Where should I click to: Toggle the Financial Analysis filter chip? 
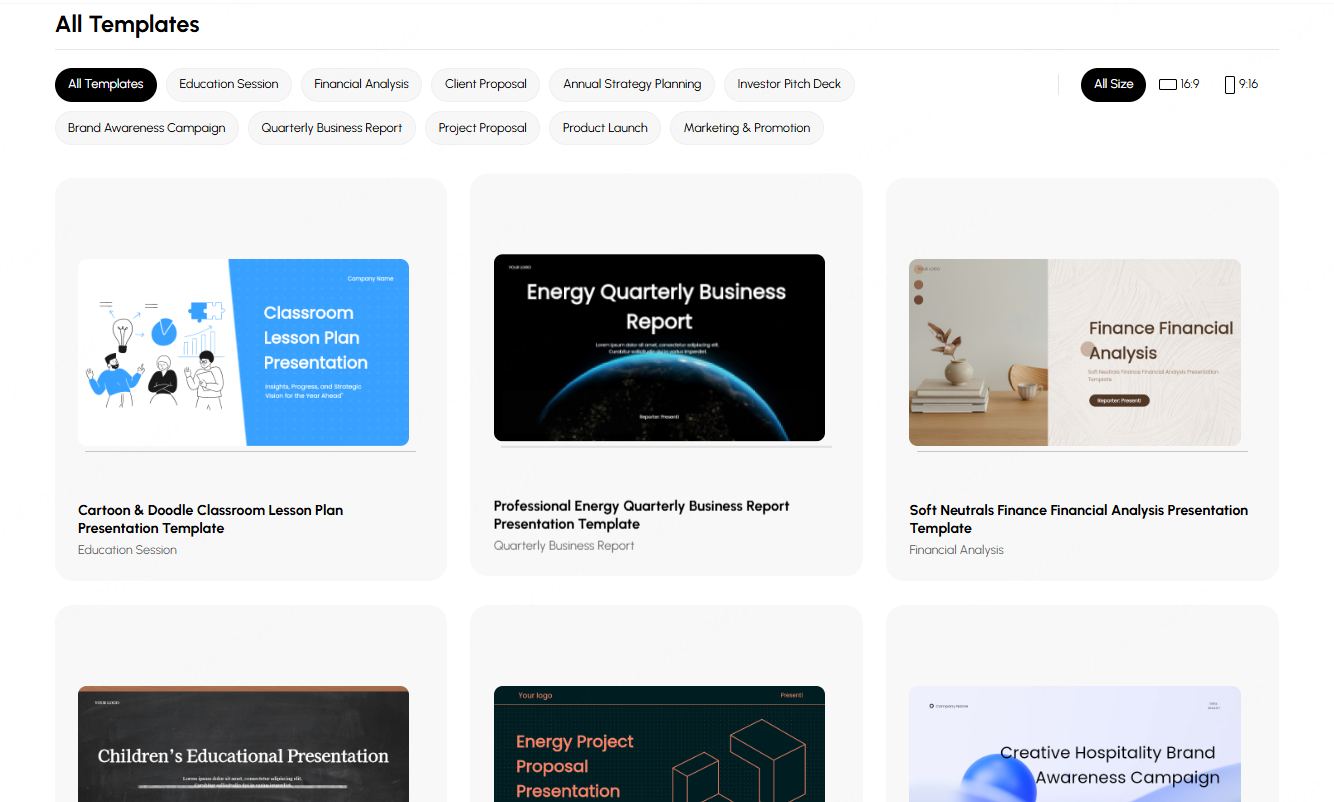point(361,84)
